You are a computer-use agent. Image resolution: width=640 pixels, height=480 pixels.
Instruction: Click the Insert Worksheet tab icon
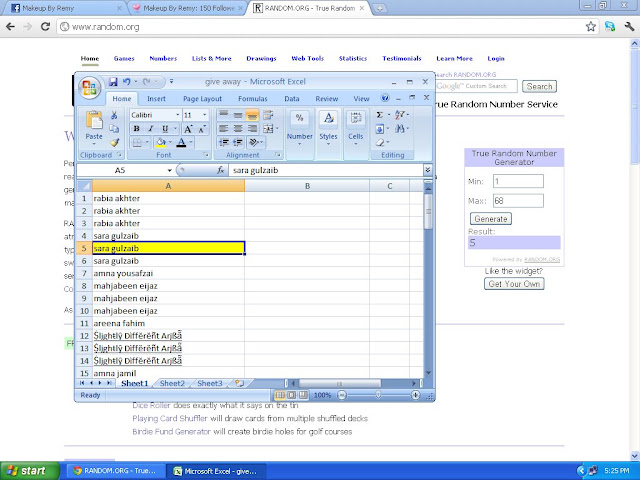(240, 383)
